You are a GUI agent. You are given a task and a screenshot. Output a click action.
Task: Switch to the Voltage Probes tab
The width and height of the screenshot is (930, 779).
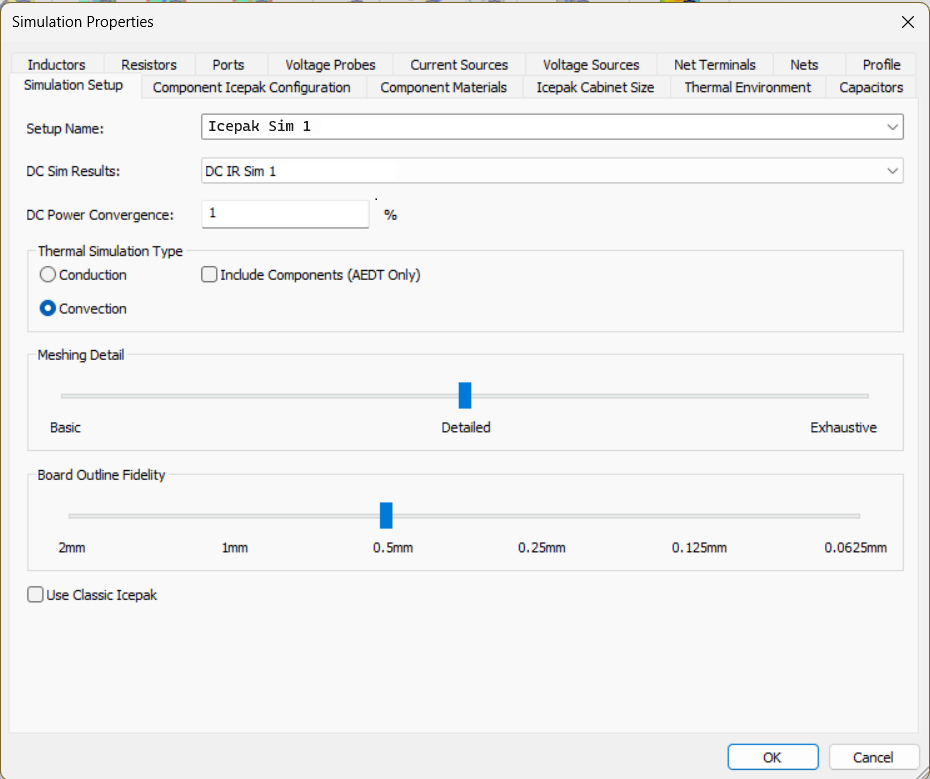click(x=330, y=65)
